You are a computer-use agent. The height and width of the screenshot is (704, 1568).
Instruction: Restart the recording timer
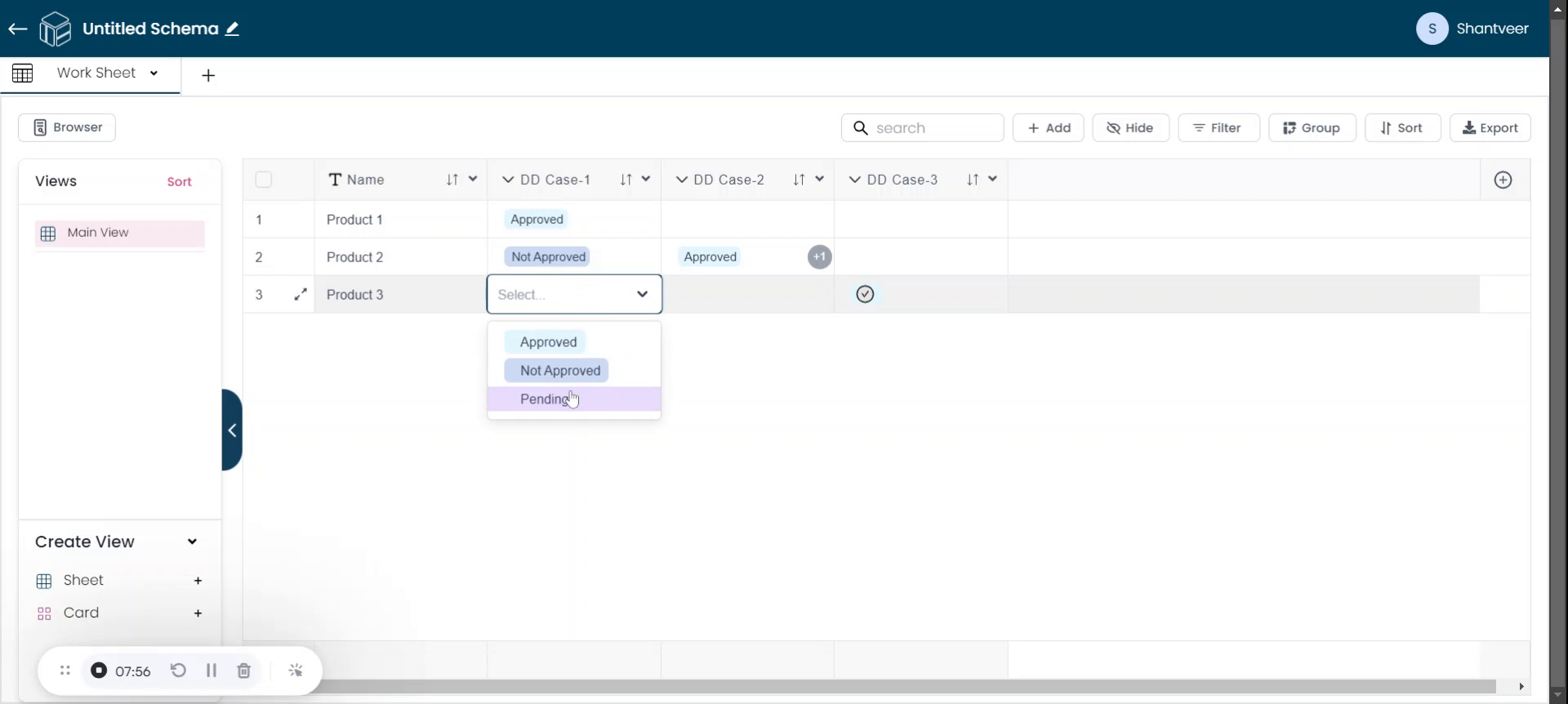(x=178, y=671)
